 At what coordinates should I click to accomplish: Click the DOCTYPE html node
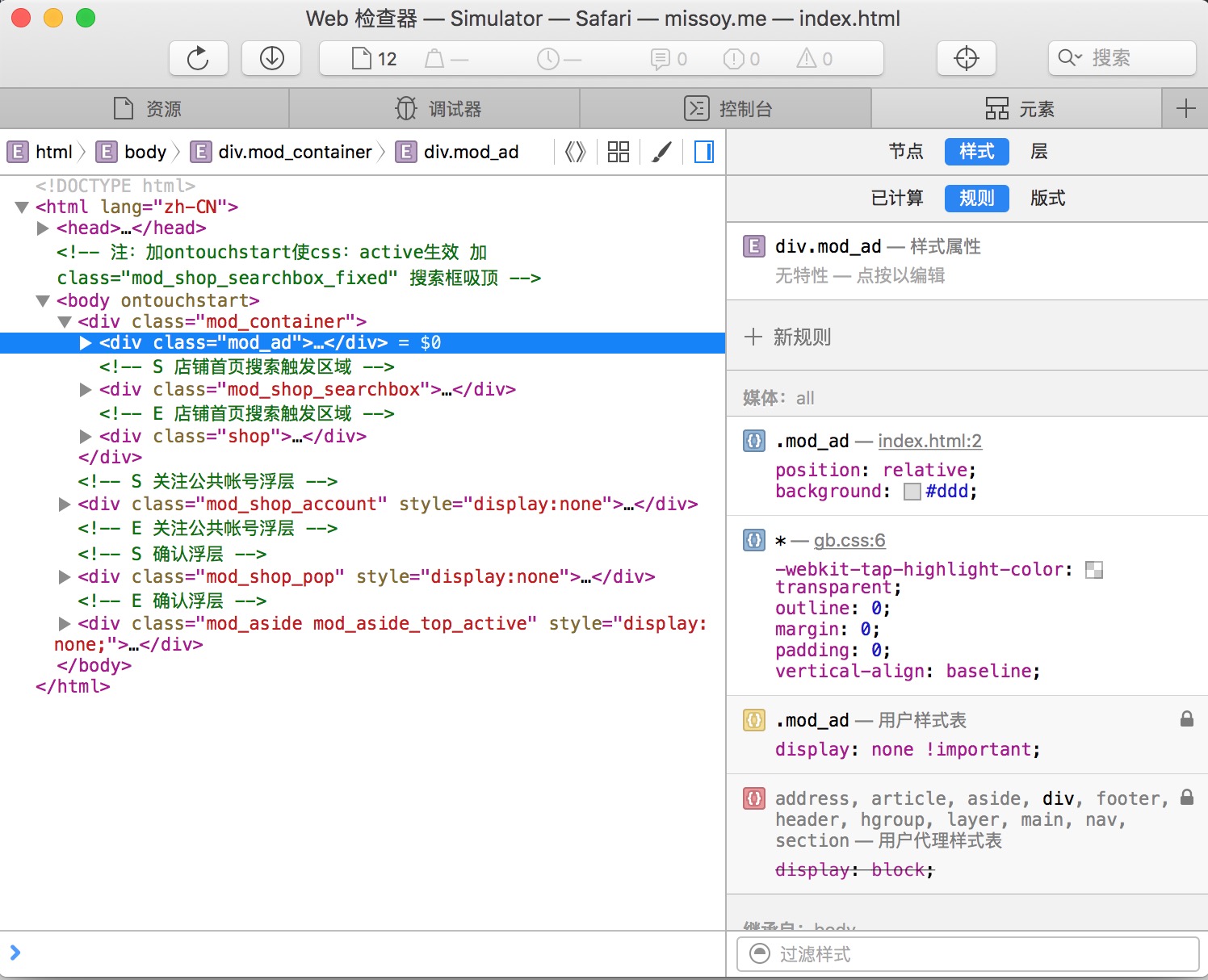115,186
